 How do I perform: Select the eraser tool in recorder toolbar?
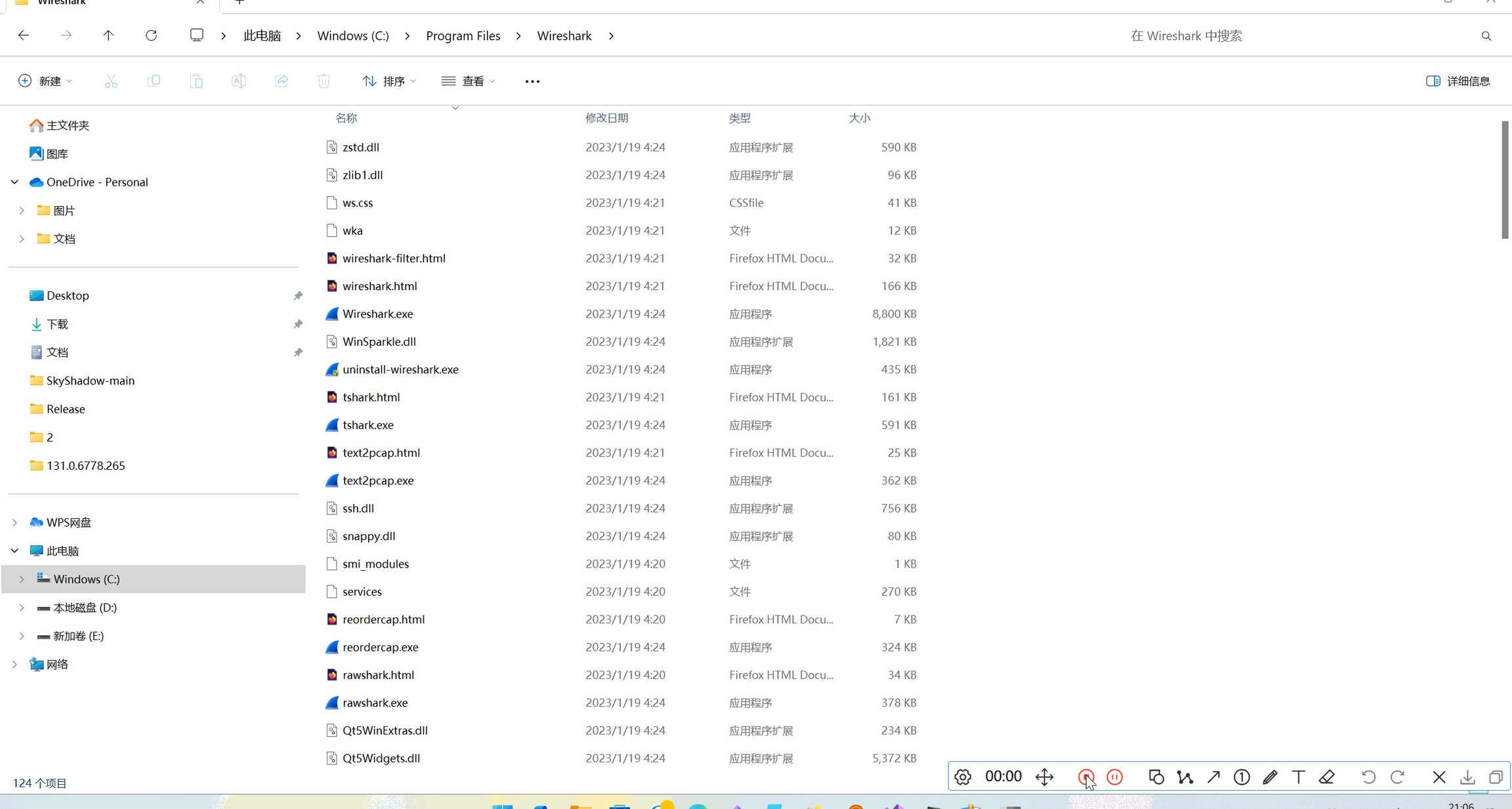coord(1327,777)
